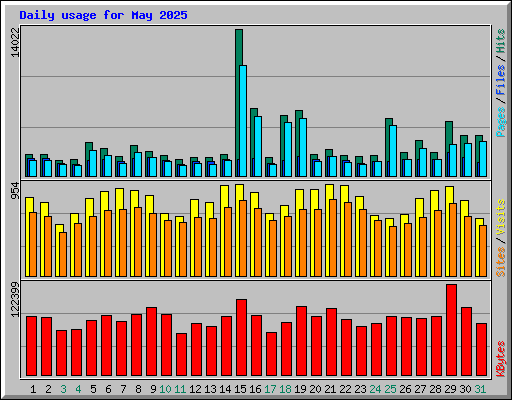Click day label 3 on x-axis

point(63,389)
